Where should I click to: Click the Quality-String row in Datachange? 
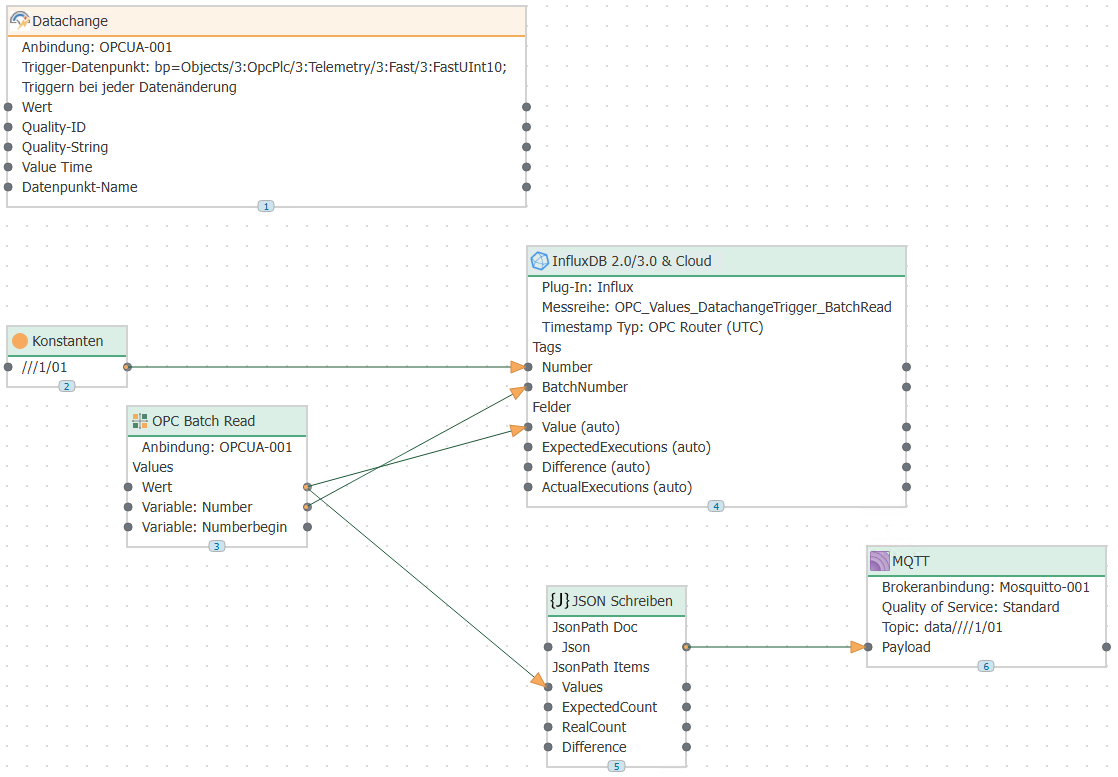pyautogui.click(x=65, y=147)
